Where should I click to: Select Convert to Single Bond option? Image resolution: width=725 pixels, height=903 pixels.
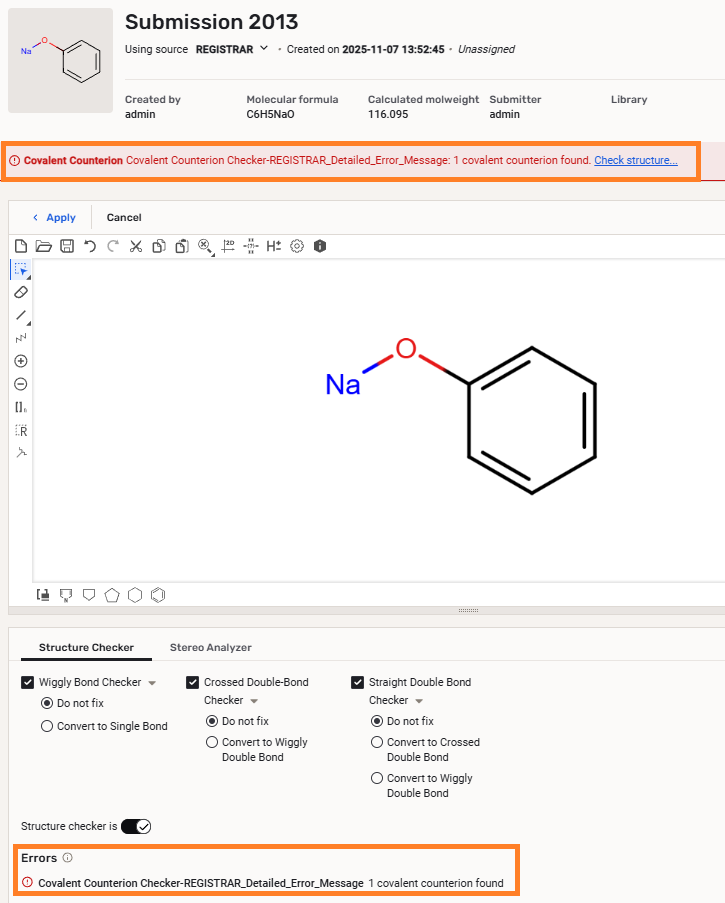tap(47, 726)
